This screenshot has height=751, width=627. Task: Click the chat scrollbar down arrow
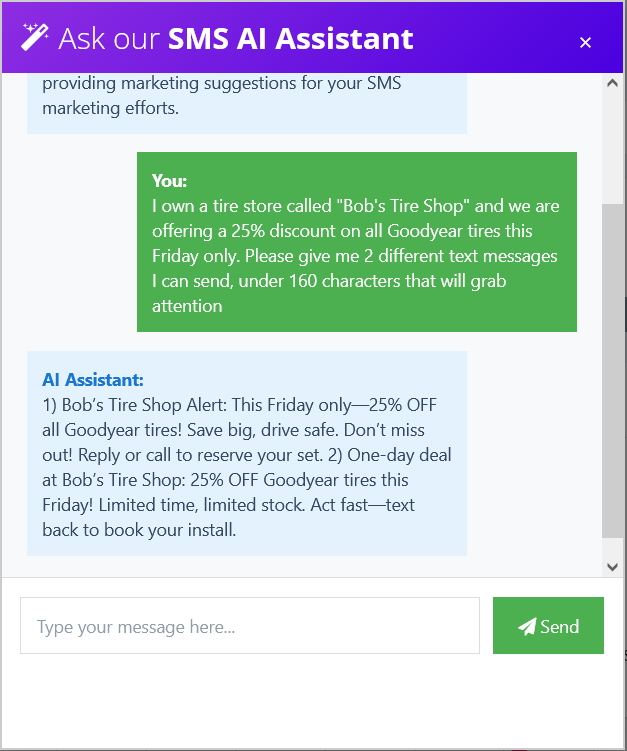click(x=612, y=566)
